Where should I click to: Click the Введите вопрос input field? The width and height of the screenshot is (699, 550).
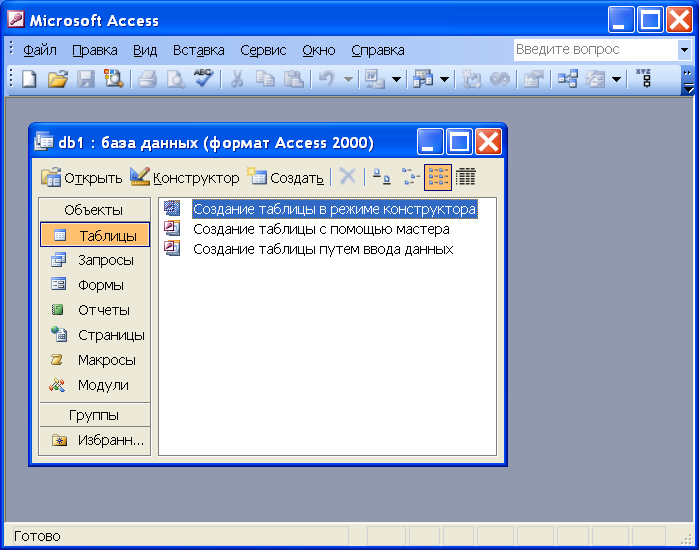[596, 49]
